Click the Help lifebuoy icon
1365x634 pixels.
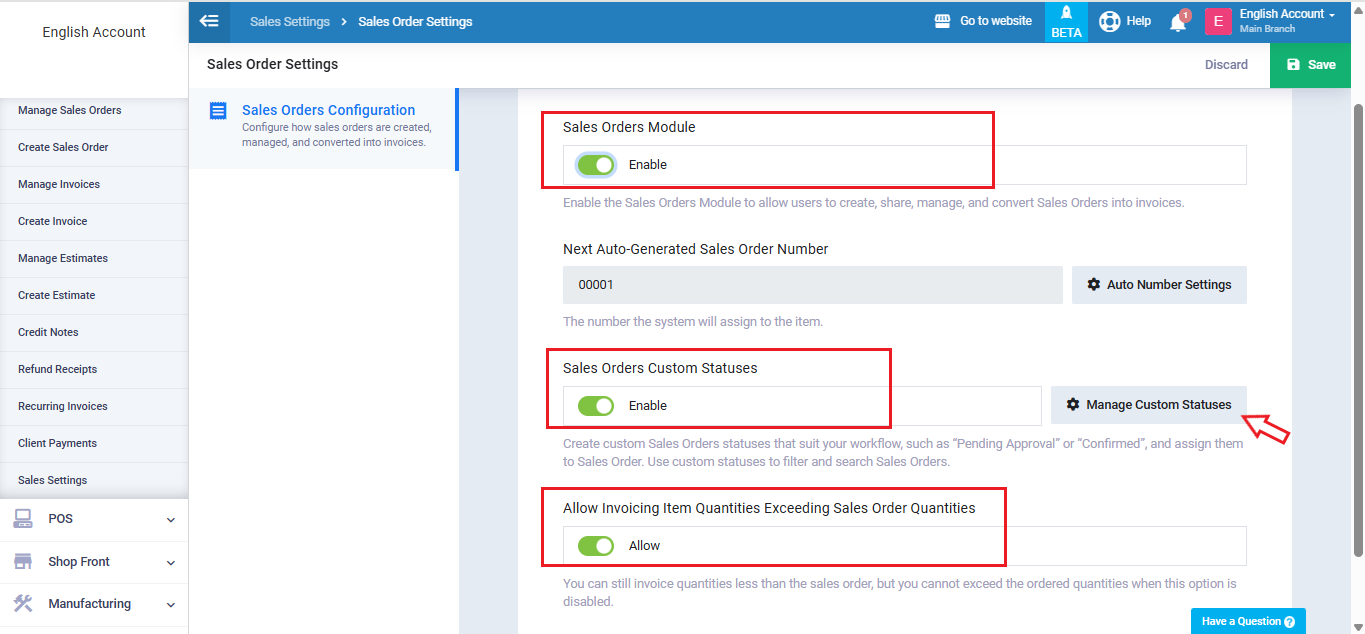pos(1109,21)
